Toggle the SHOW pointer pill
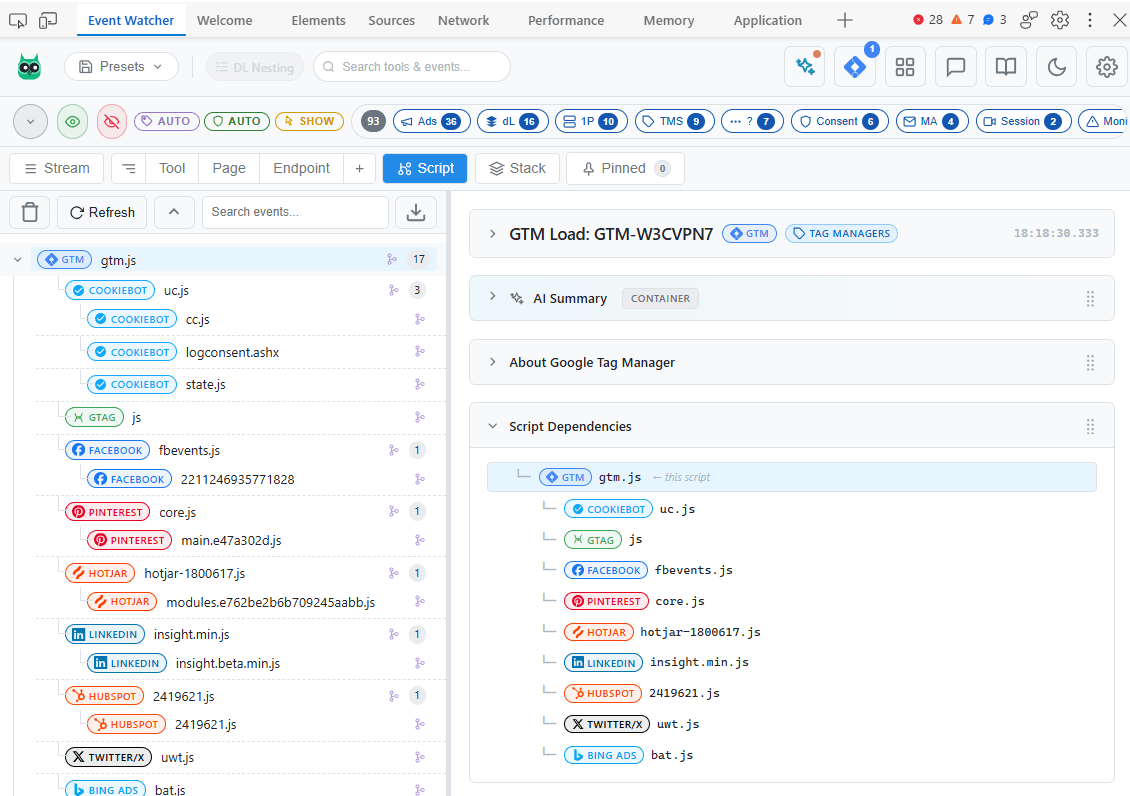This screenshot has width=1130, height=796. (x=310, y=121)
